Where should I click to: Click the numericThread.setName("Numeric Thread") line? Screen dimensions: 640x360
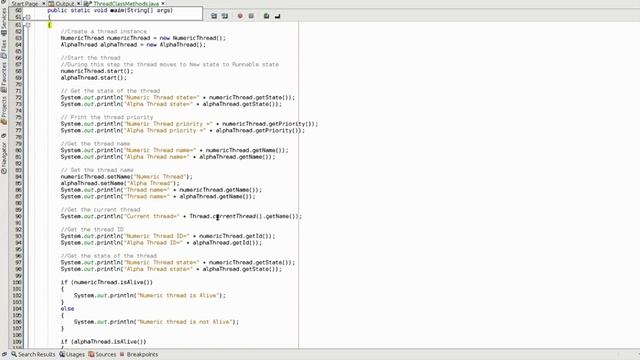point(127,177)
